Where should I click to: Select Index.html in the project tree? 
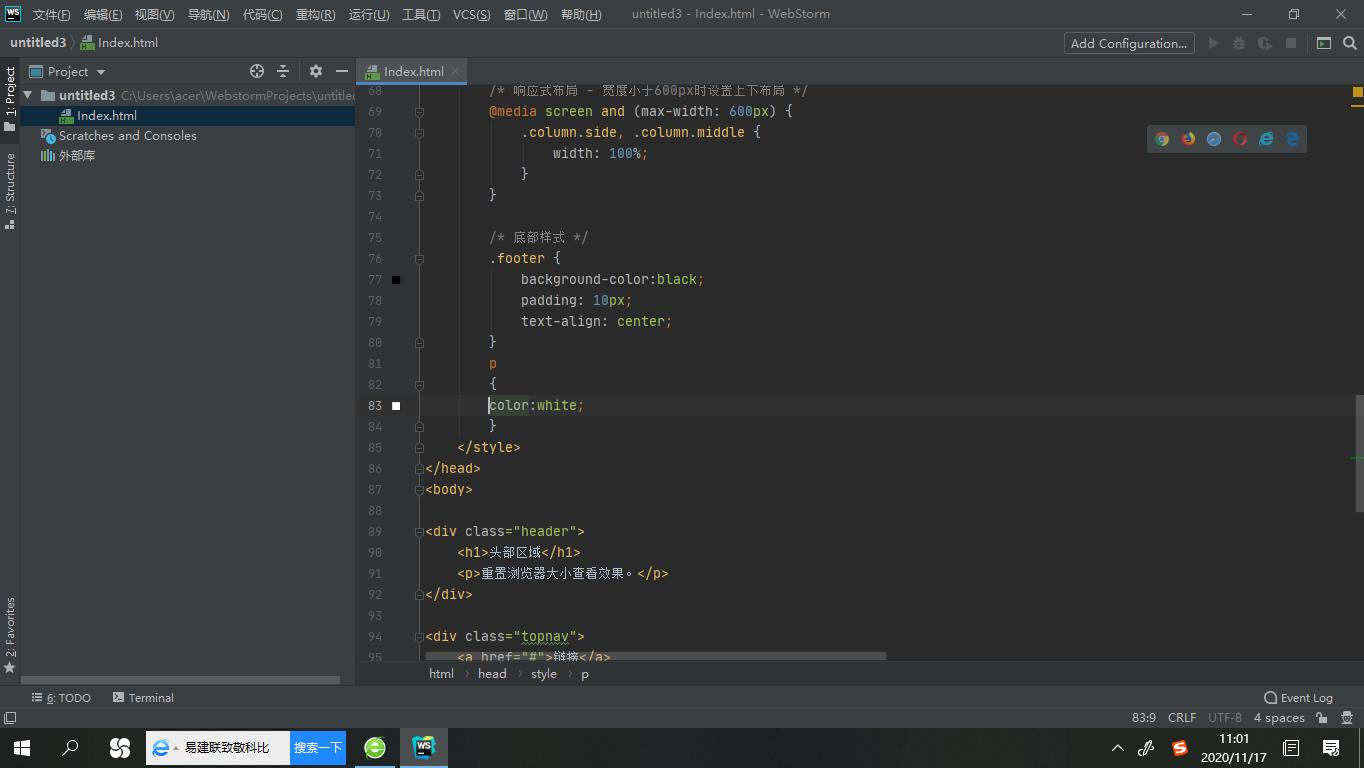tap(106, 116)
